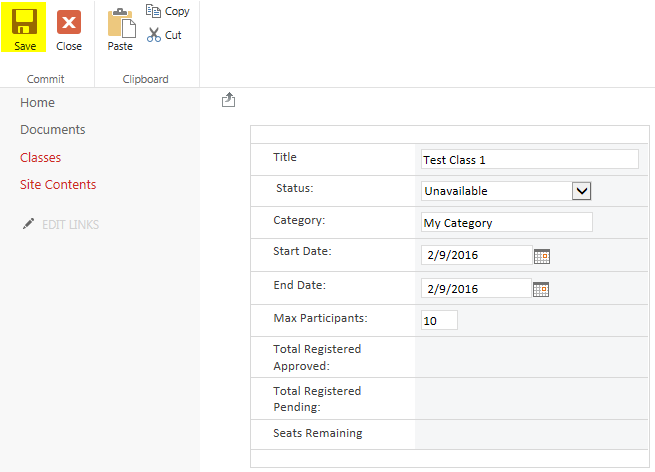Click the Paste clipboard icon
655x472 pixels.
click(x=120, y=23)
